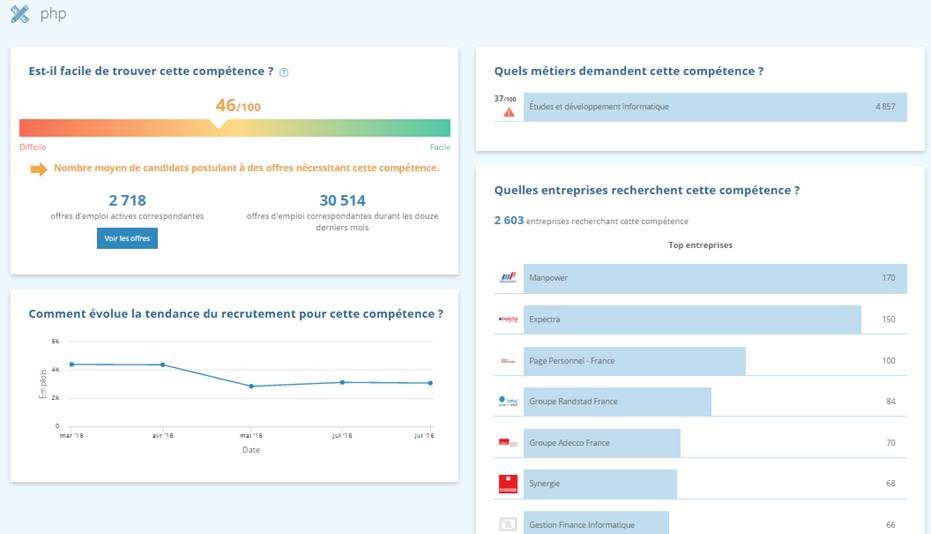
Task: Click the orange arrow icon beside candidats text
Action: tap(39, 169)
